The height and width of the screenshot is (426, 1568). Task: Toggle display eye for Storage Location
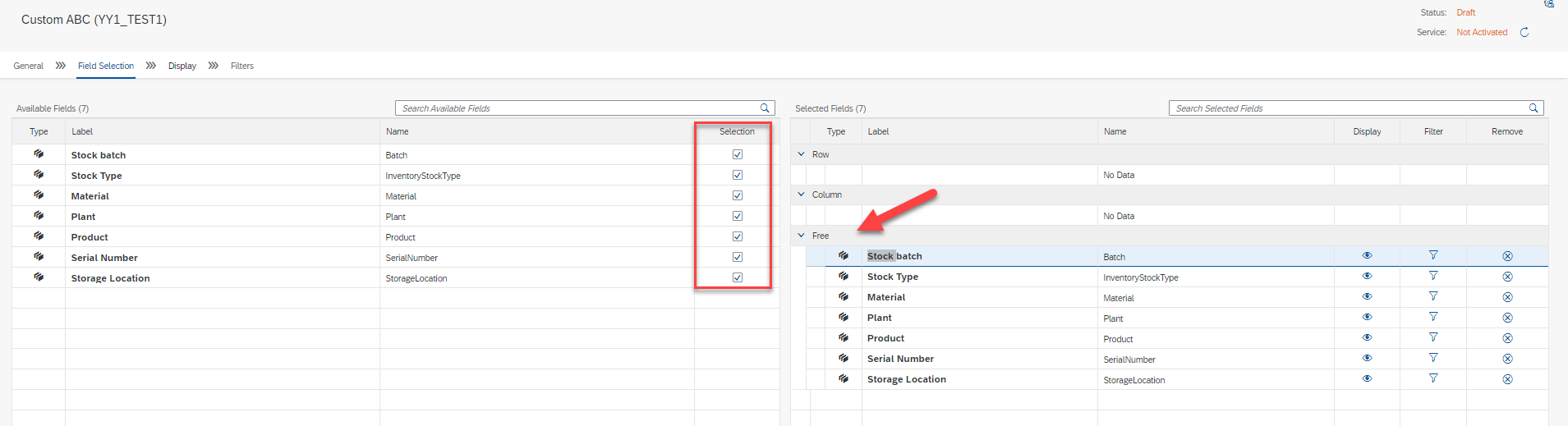click(x=1368, y=378)
